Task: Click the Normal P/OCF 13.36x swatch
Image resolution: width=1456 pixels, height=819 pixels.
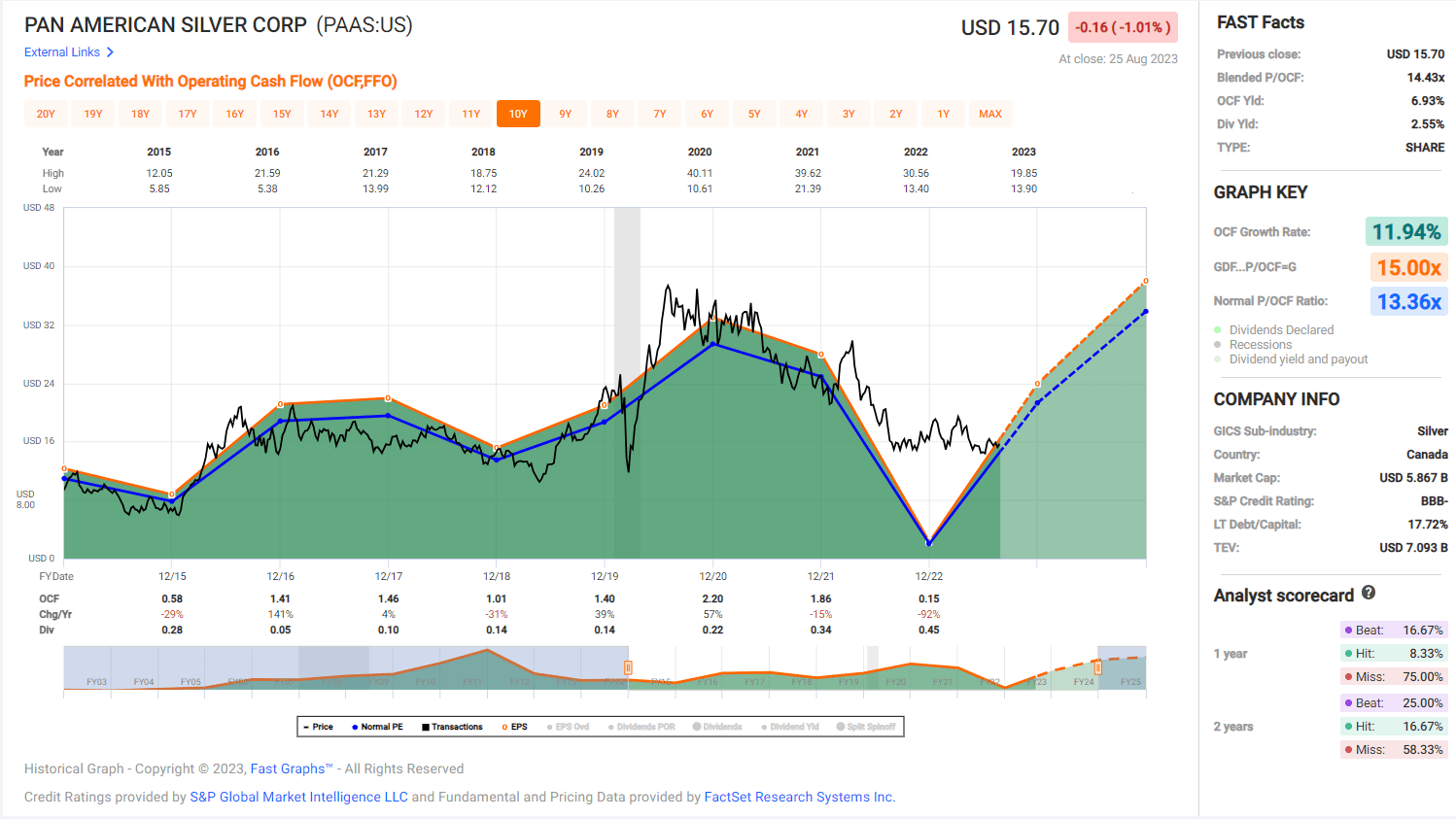Action: pos(1409,302)
